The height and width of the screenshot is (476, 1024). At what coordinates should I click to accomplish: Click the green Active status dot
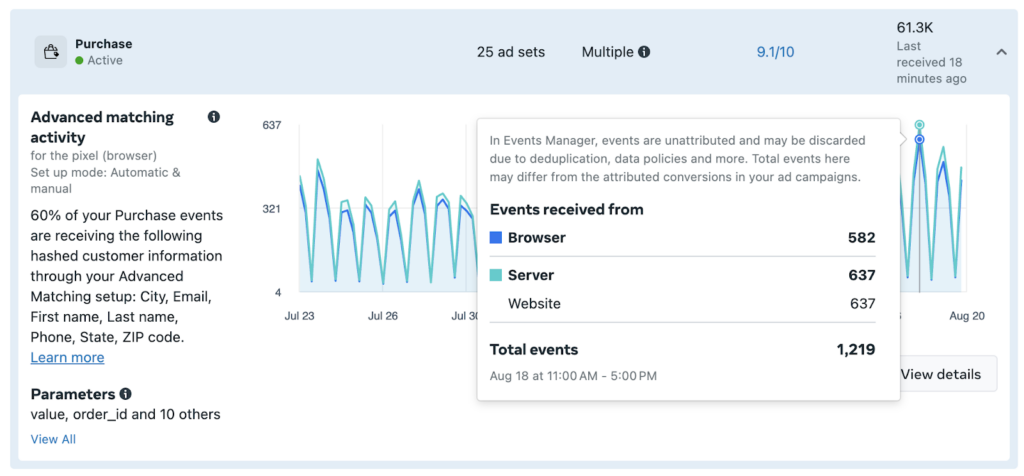tap(79, 61)
